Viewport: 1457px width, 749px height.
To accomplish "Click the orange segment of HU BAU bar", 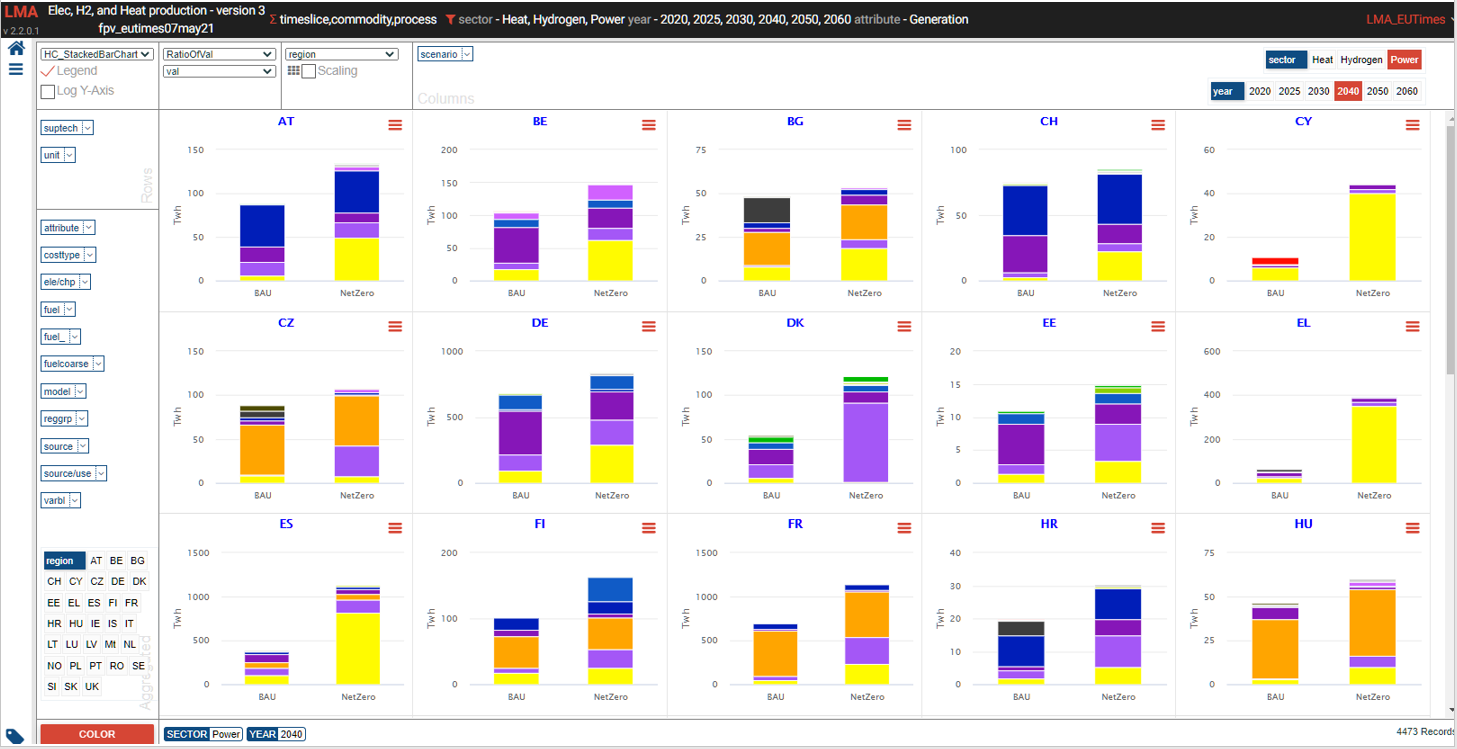I will [x=1275, y=649].
